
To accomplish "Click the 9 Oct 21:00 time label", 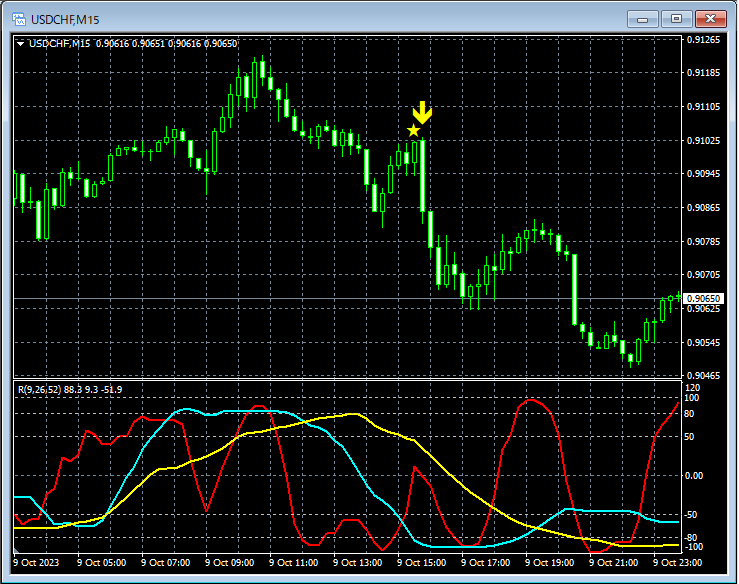I will (x=613, y=562).
